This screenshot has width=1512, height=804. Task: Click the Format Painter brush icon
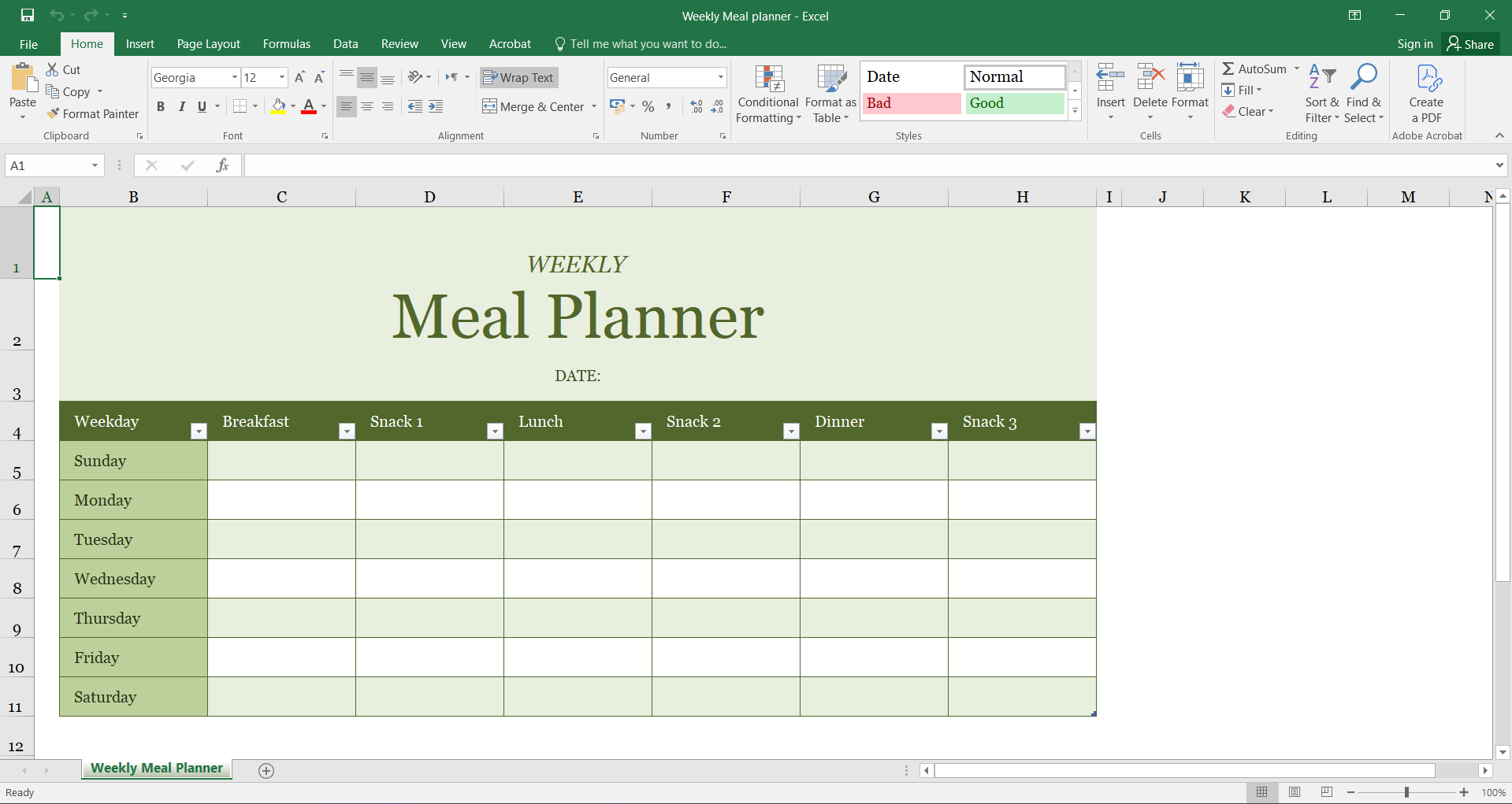pyautogui.click(x=53, y=113)
